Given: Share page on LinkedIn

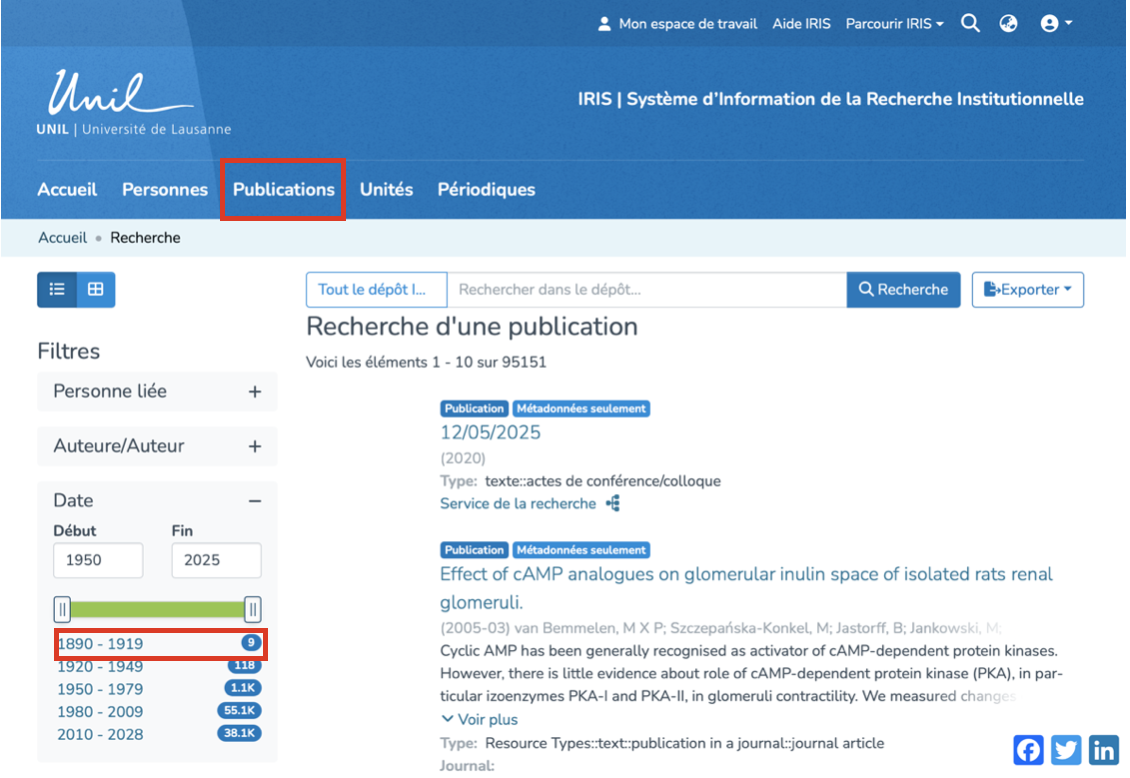Looking at the screenshot, I should pyautogui.click(x=1104, y=750).
